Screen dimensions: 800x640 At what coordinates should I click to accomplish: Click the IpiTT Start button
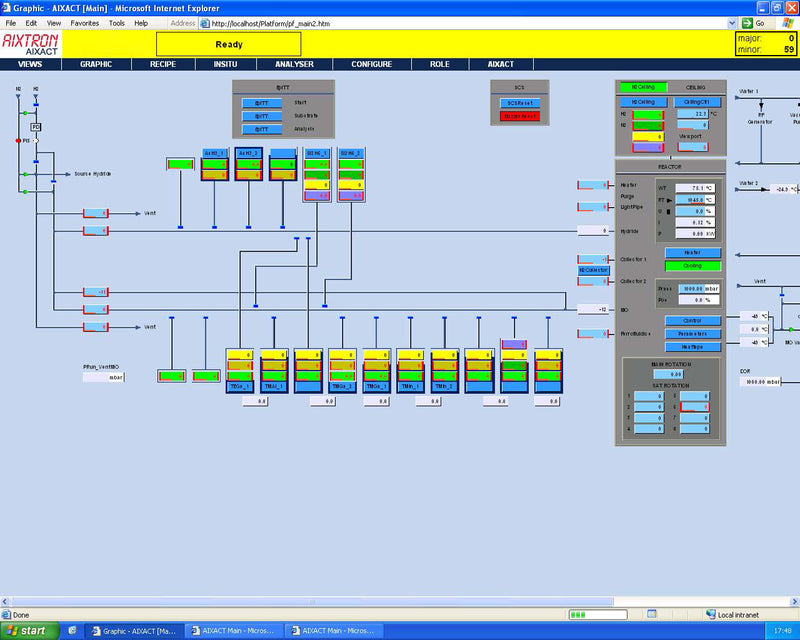point(260,101)
